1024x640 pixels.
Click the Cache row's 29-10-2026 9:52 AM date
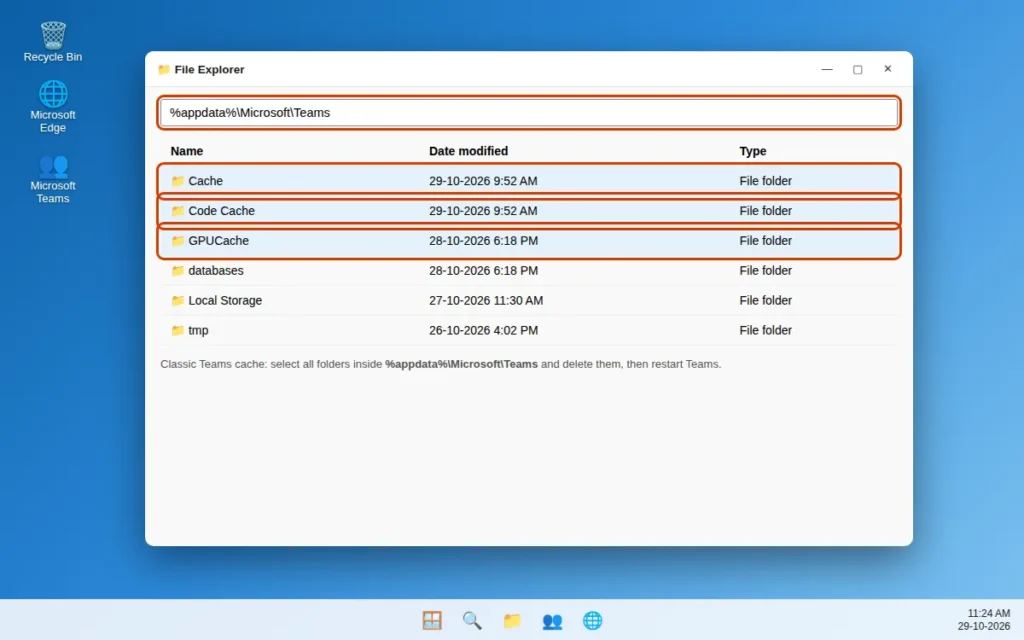483,181
